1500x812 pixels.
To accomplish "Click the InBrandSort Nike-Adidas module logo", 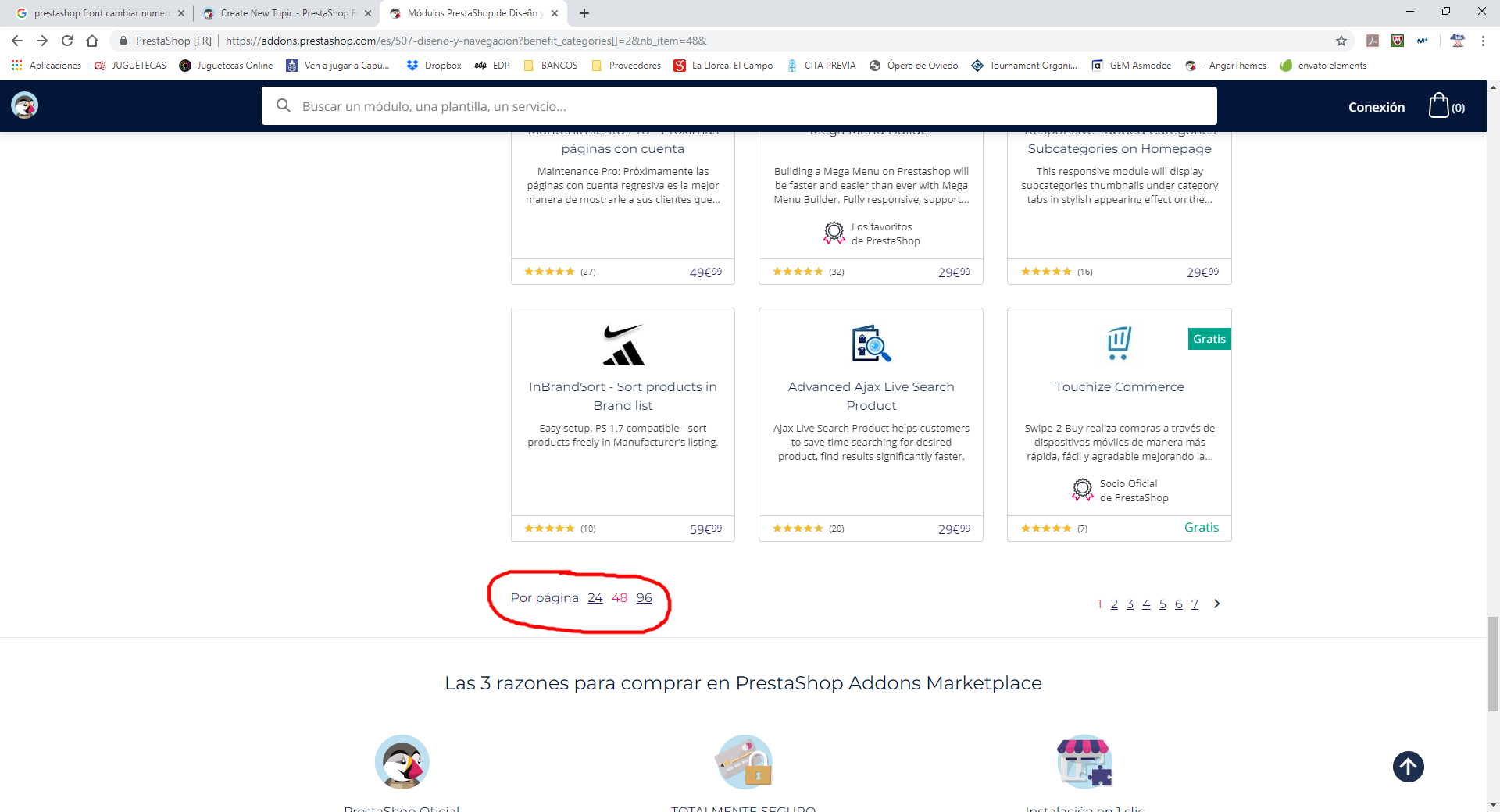I will coord(623,345).
